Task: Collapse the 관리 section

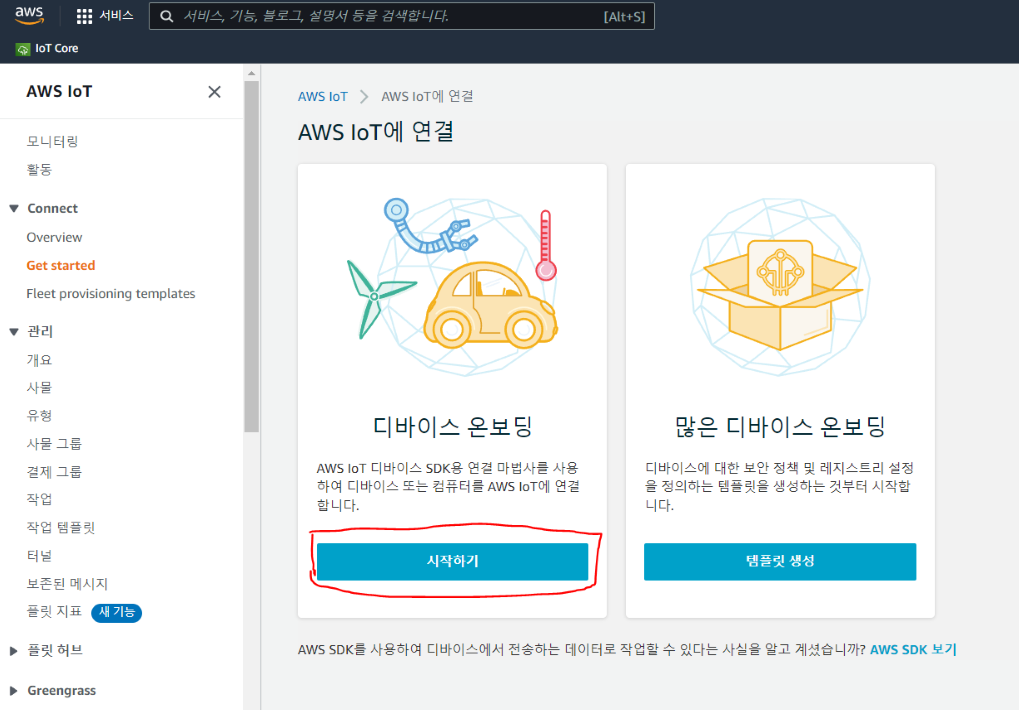Action: tap(14, 332)
